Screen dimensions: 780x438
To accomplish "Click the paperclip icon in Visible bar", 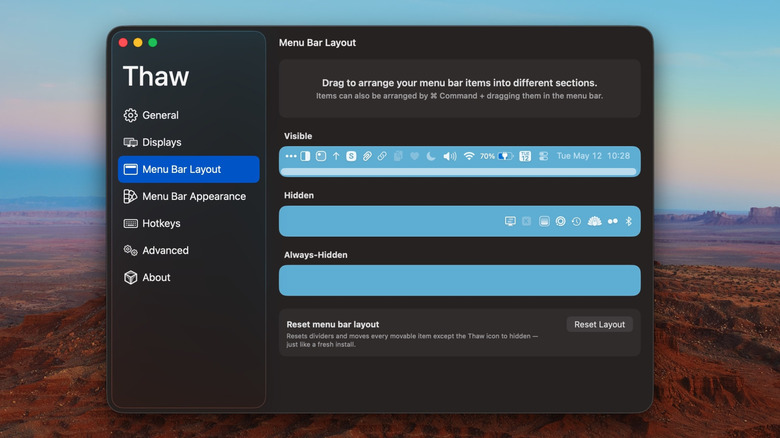I will [367, 156].
